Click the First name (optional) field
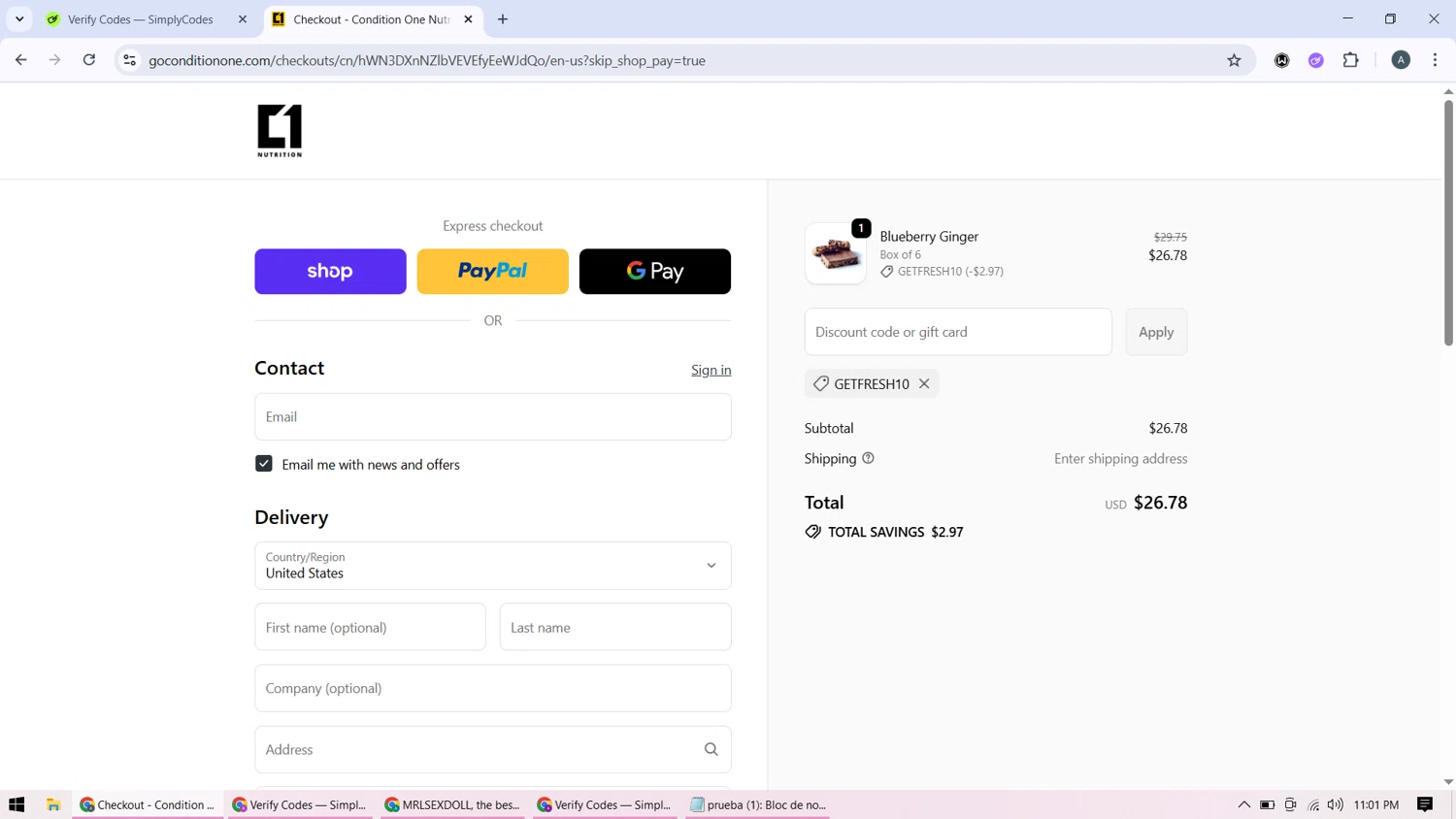The width and height of the screenshot is (1456, 819). pos(370,627)
